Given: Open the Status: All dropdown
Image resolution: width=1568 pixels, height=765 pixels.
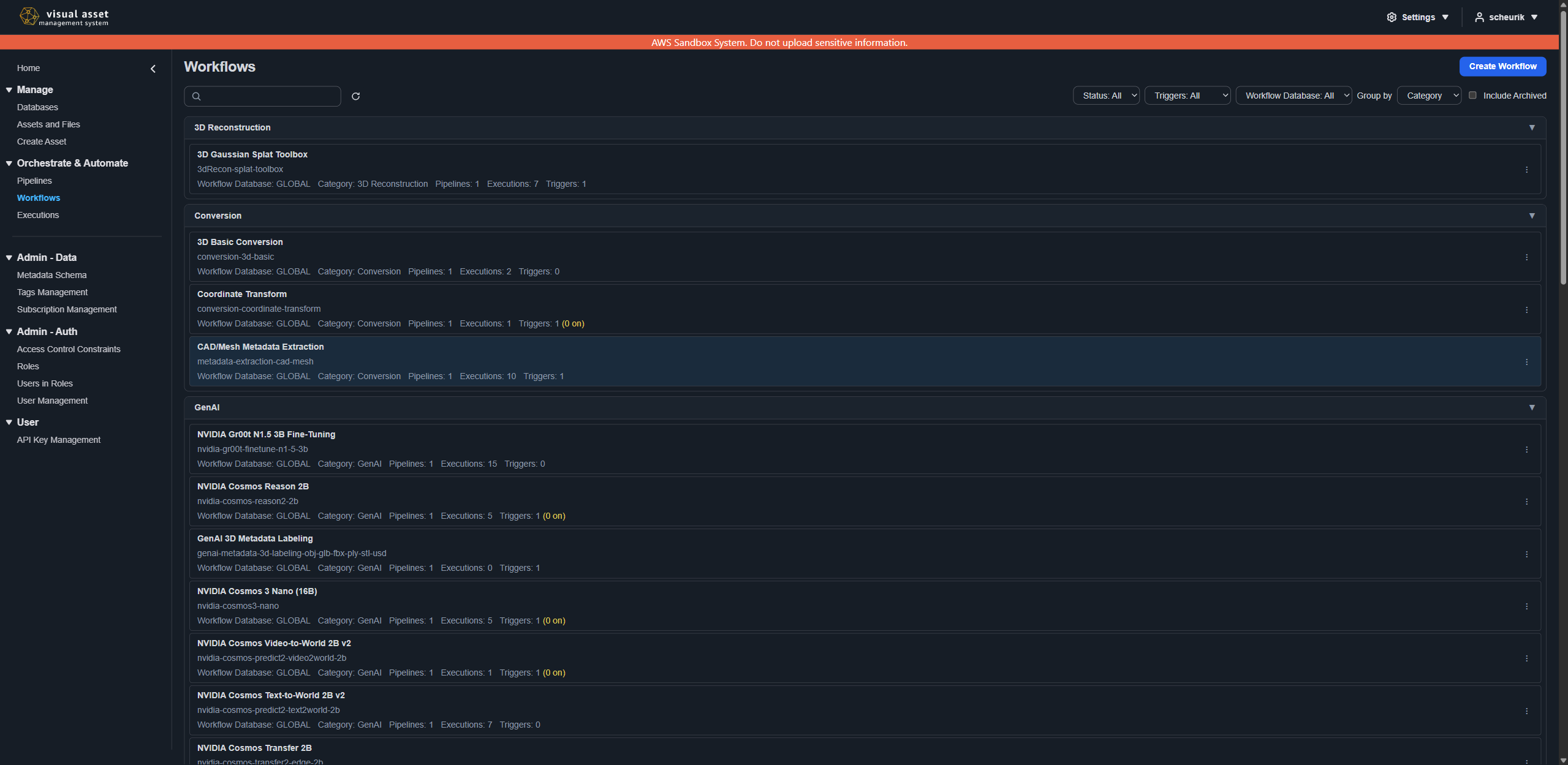Looking at the screenshot, I should point(1105,96).
